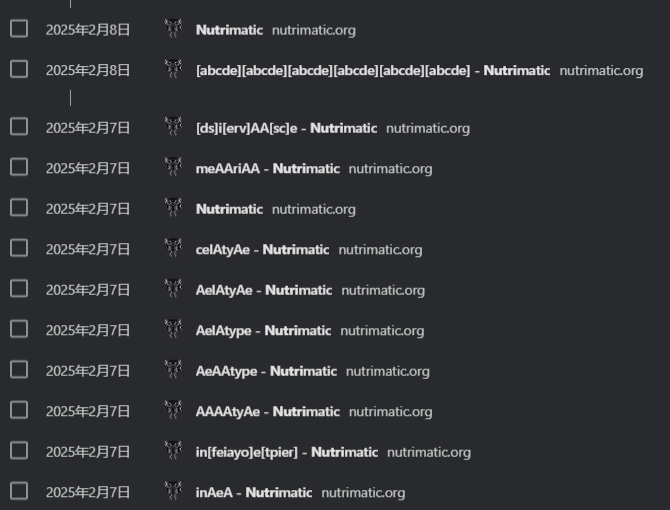Click the site icon beside inAeA entry
670x510 pixels.
[173, 492]
